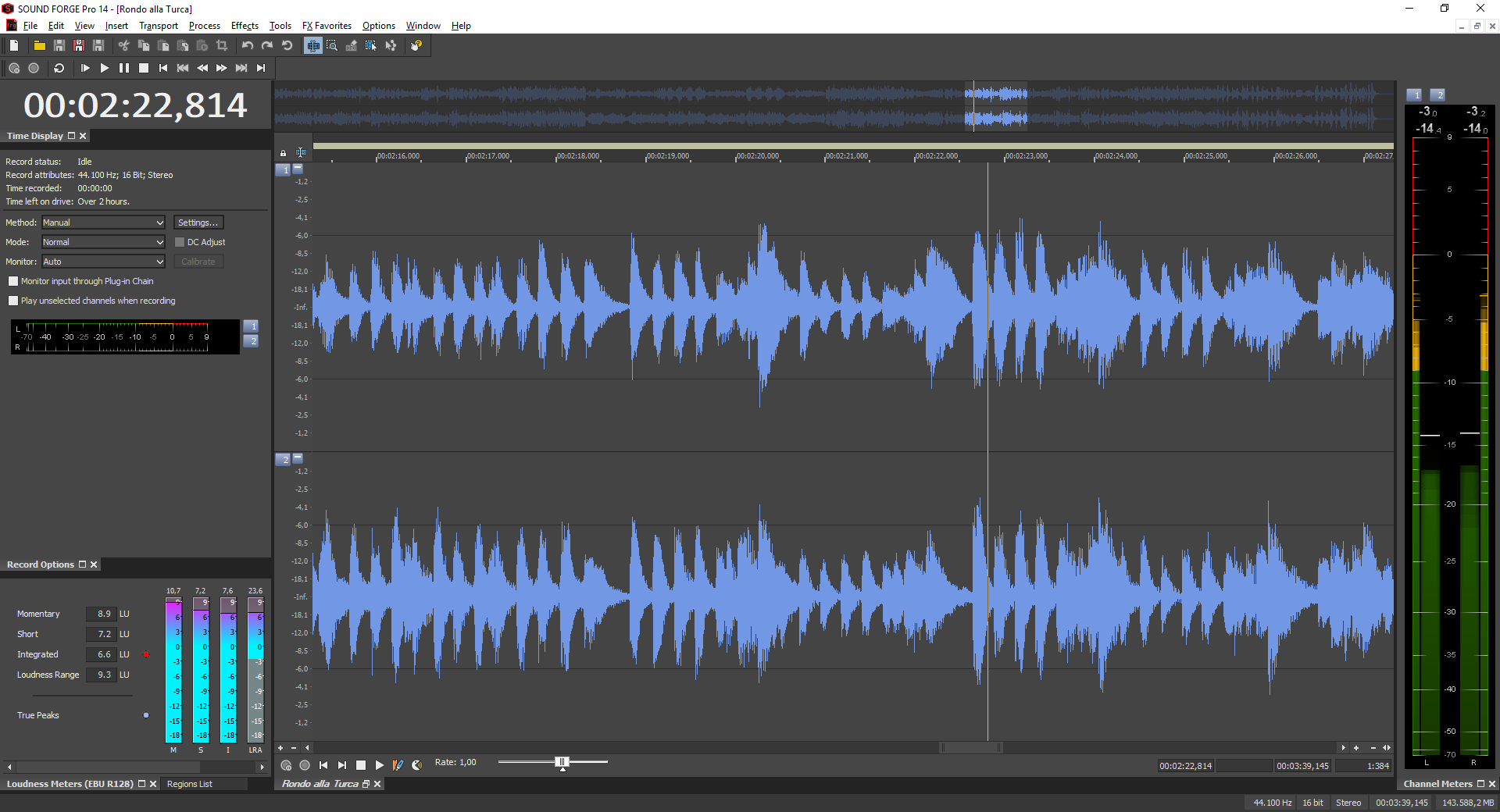Open the Monitor dropdown set to Auto
The height and width of the screenshot is (812, 1500).
103,262
